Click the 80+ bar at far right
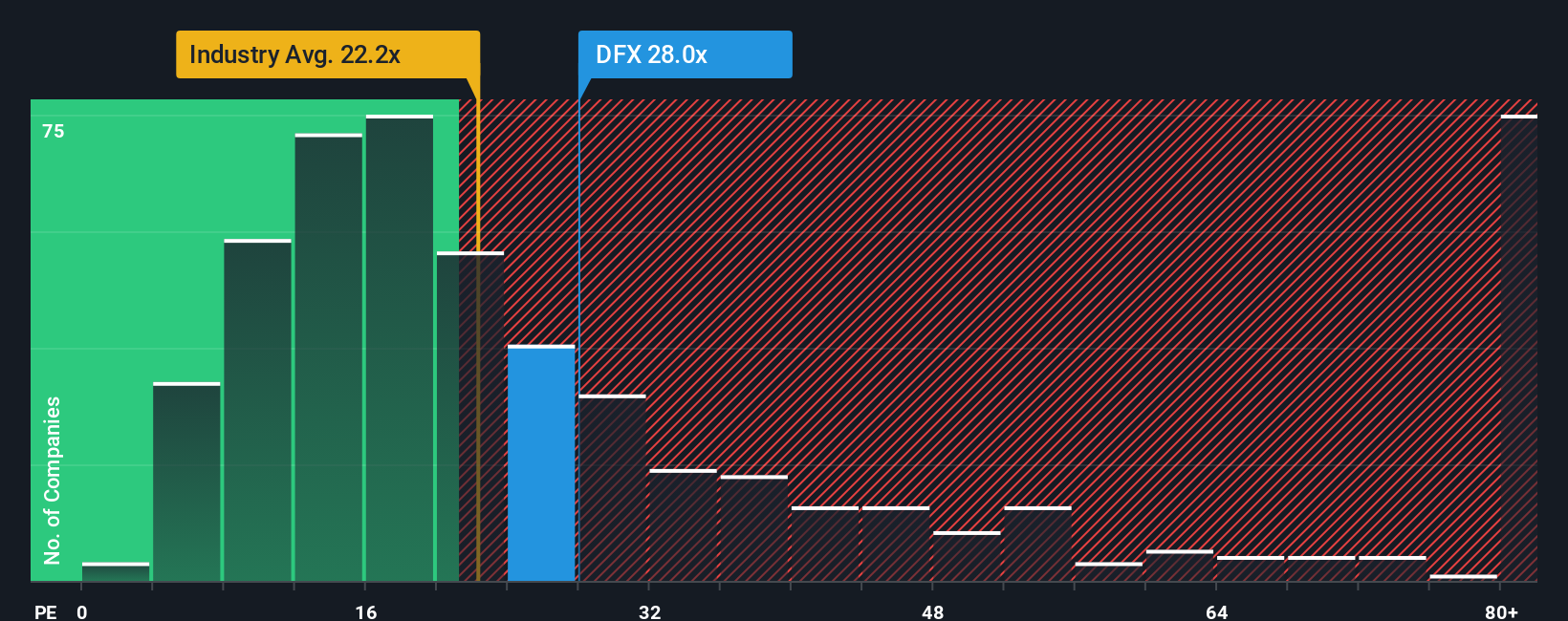 (x=1518, y=348)
